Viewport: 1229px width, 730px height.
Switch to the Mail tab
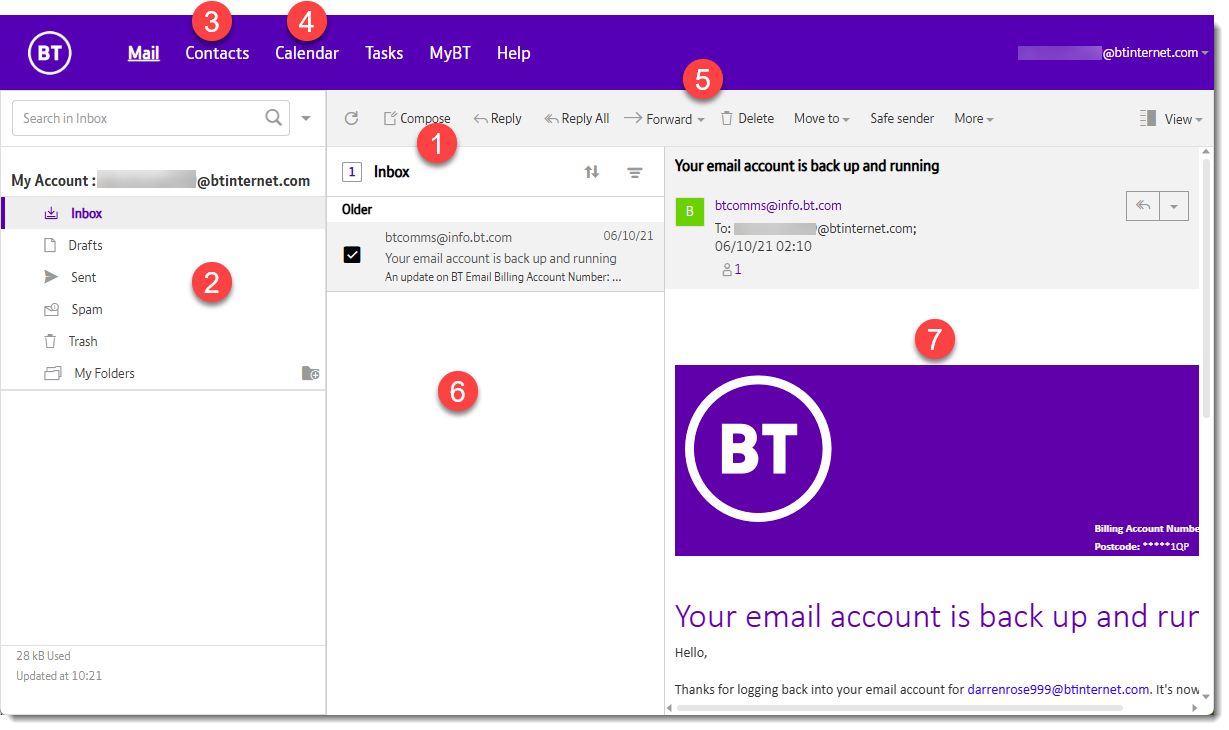pos(144,53)
